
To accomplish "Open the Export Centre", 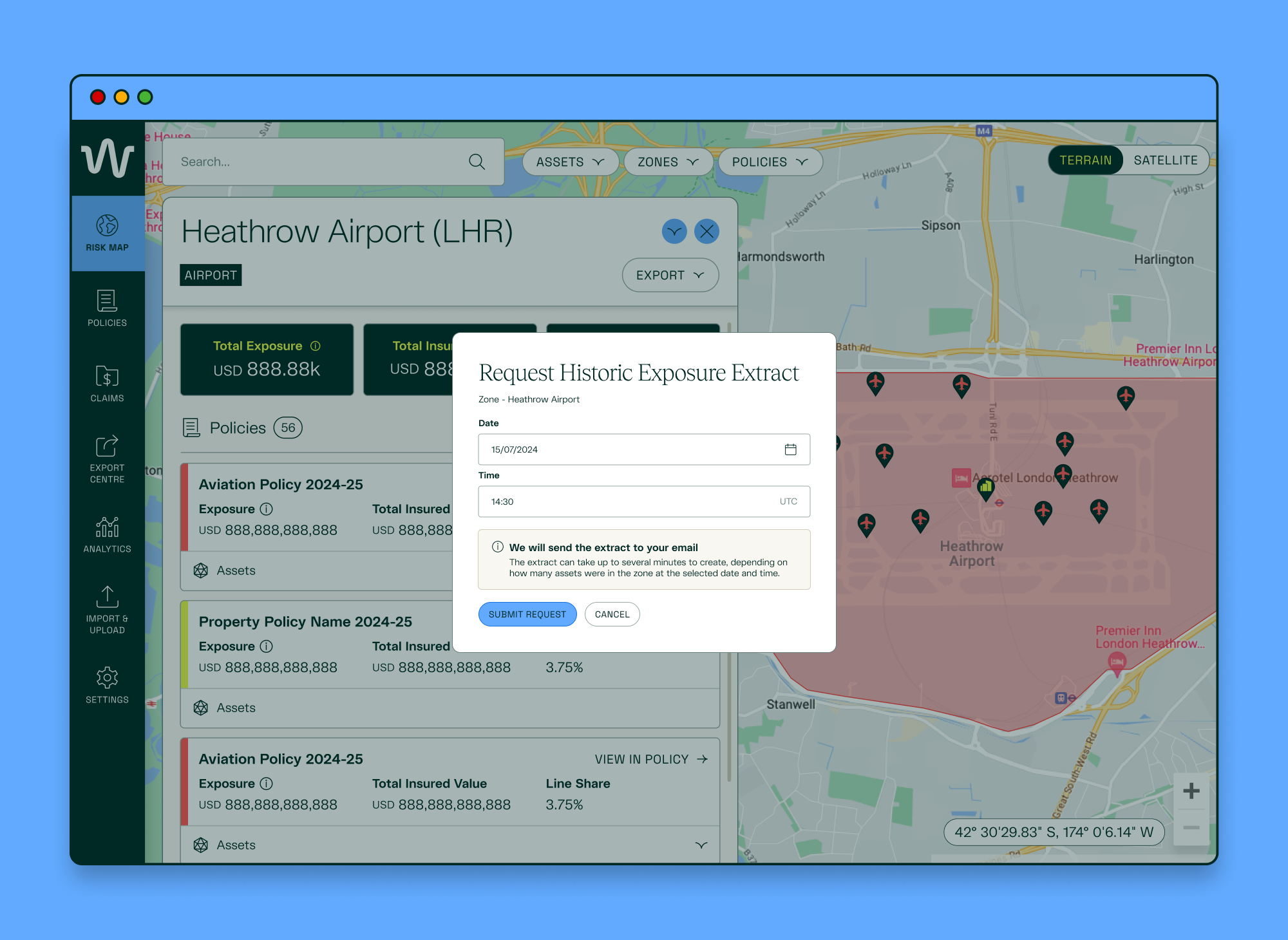I will coord(108,459).
